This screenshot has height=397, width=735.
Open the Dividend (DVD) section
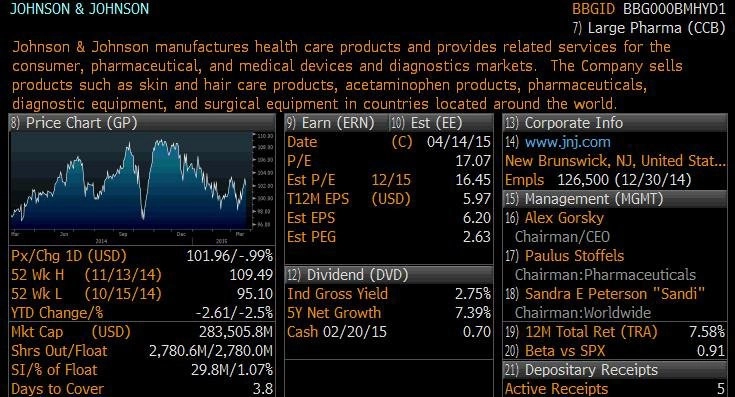[x=389, y=275]
